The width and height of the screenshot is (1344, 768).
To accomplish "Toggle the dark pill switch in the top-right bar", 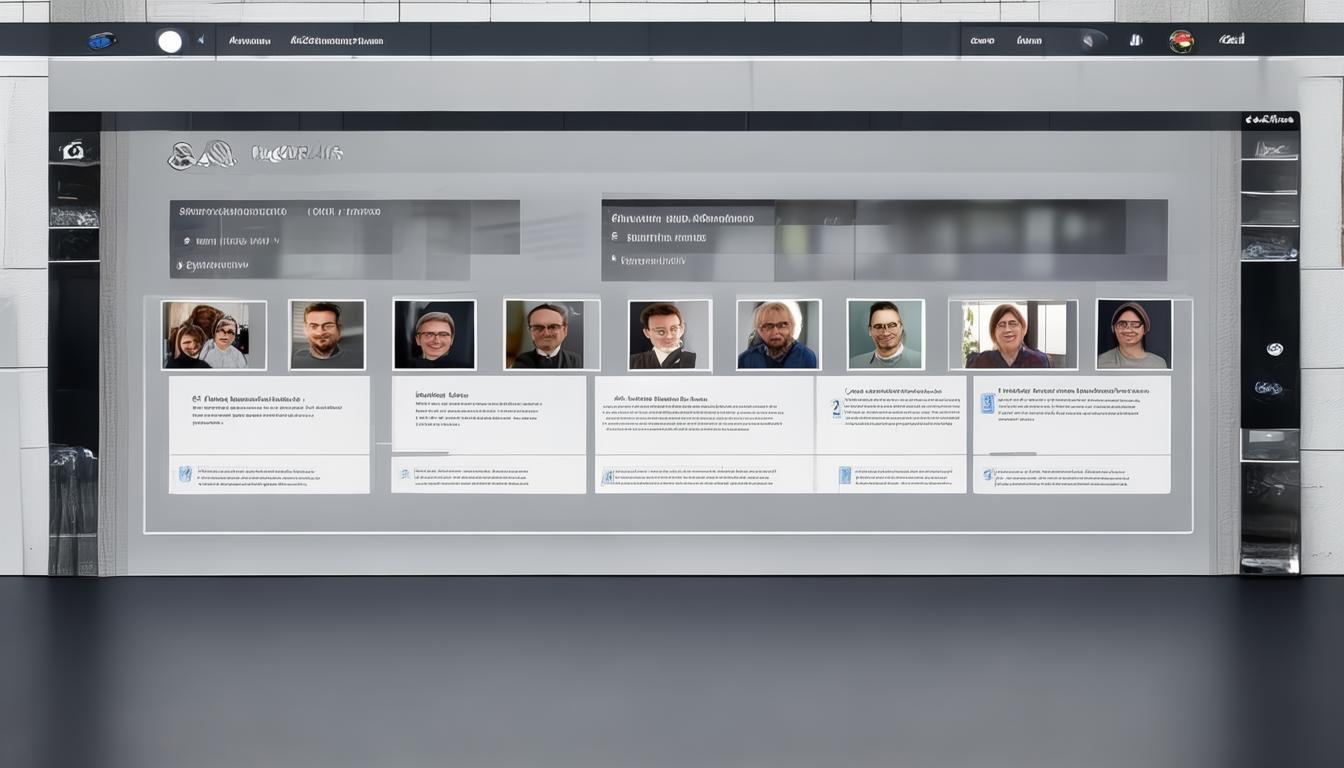I will (x=1091, y=41).
